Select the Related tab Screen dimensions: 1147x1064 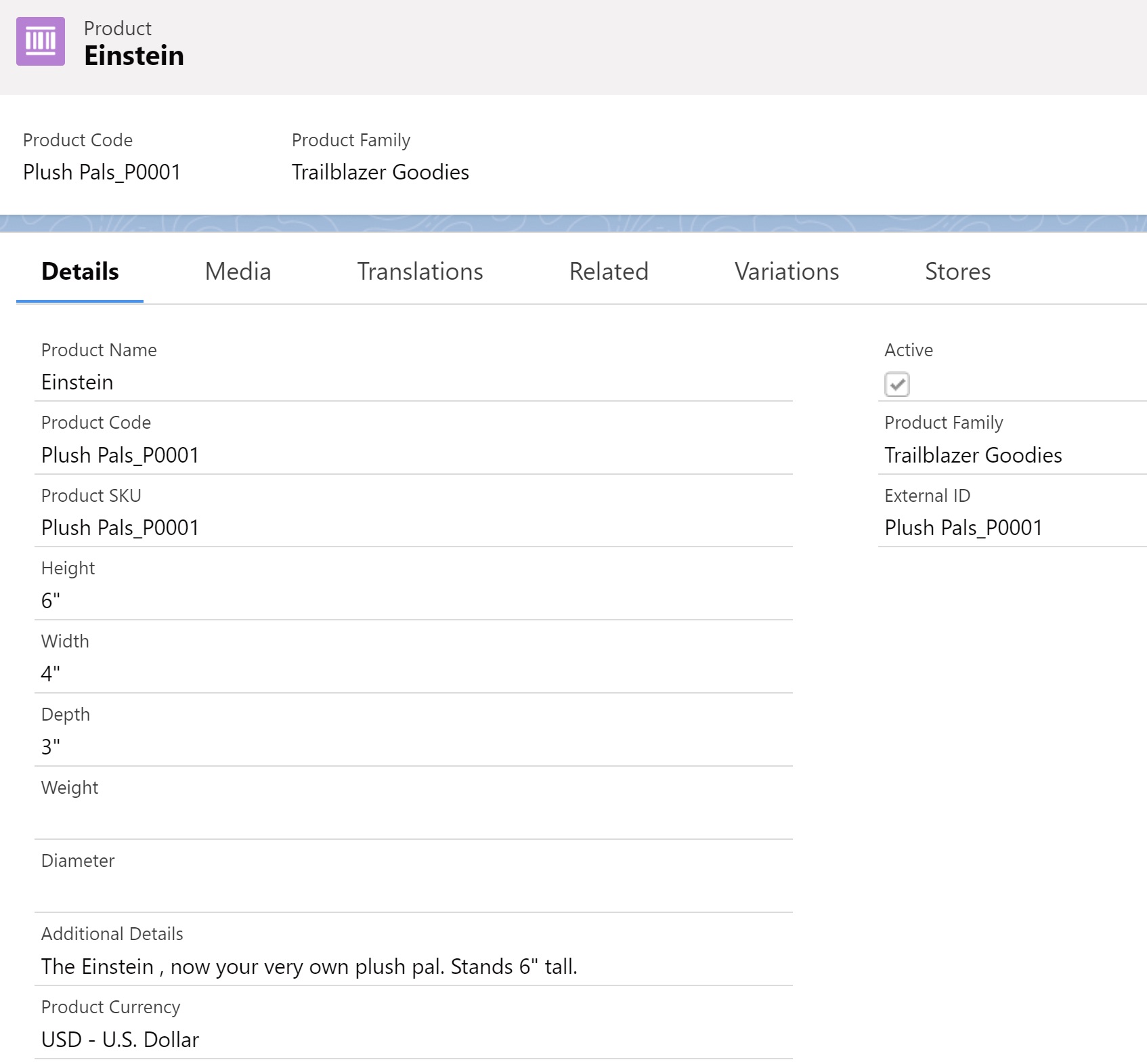pos(609,272)
